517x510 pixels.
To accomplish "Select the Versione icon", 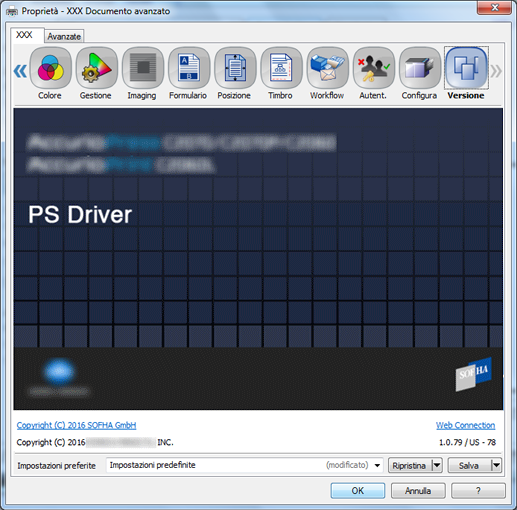I will click(x=466, y=68).
